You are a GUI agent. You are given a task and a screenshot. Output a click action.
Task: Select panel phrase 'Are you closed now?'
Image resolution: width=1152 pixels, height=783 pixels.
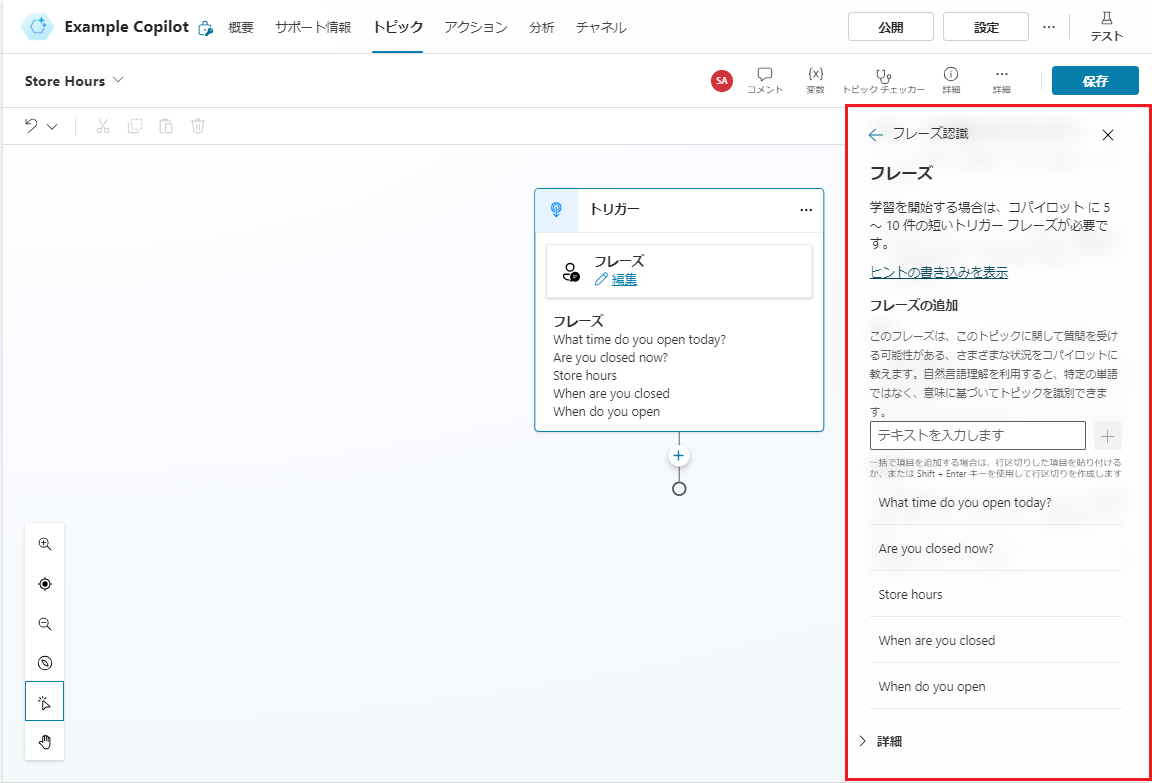[996, 548]
